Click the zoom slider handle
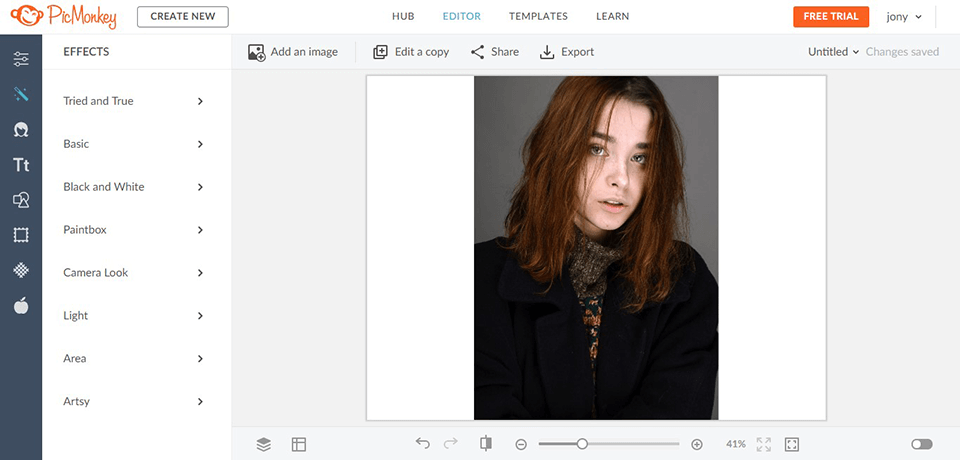The height and width of the screenshot is (460, 960). pyautogui.click(x=582, y=444)
